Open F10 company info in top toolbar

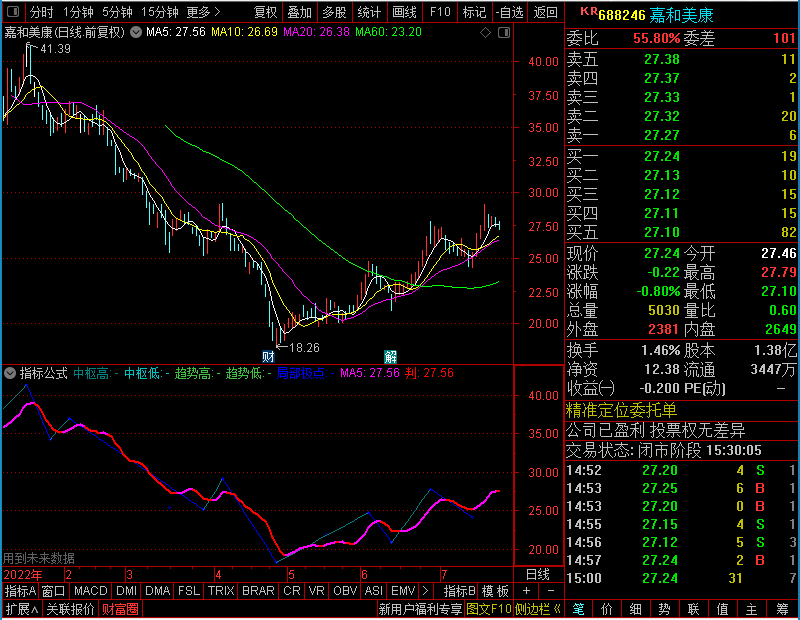click(440, 12)
